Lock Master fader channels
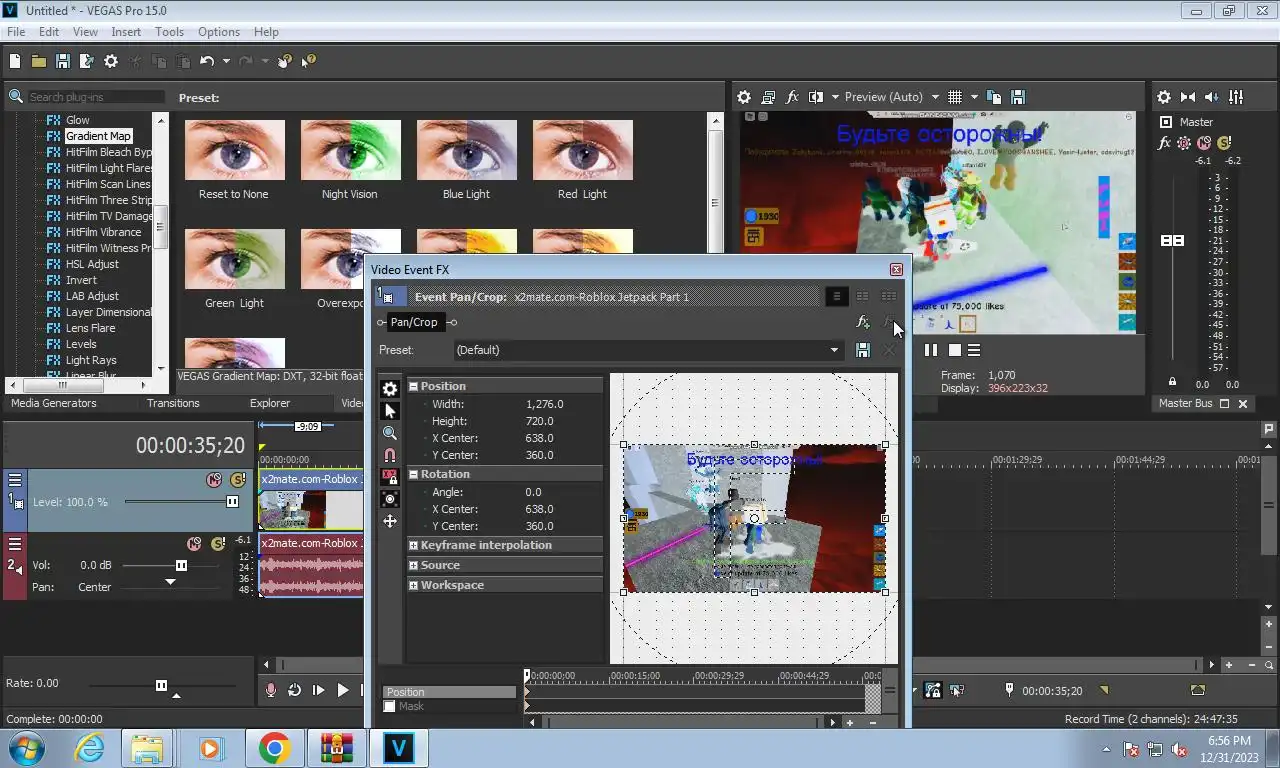1280x768 pixels. pos(1172,382)
